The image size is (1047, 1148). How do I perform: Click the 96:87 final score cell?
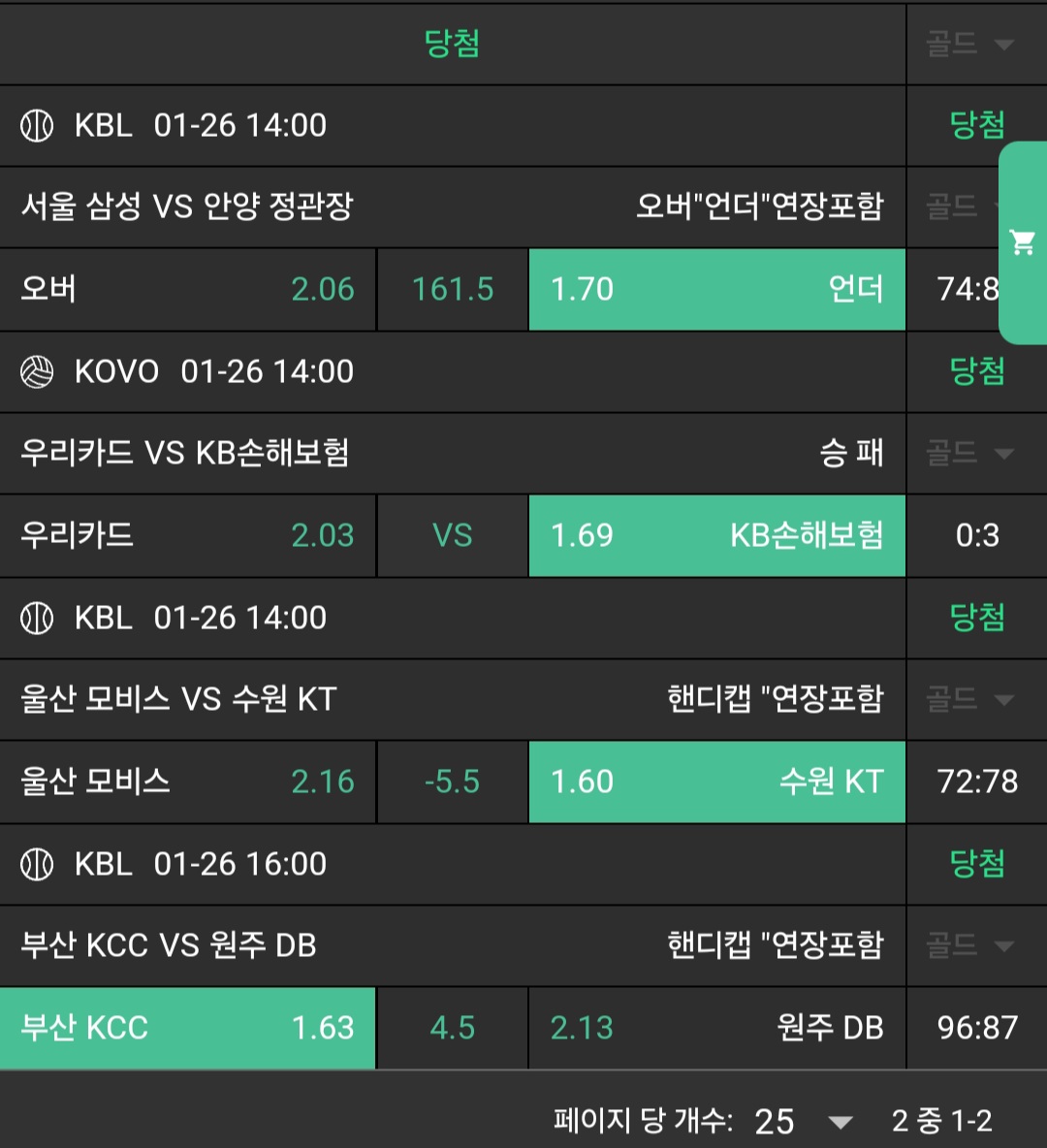(976, 1028)
